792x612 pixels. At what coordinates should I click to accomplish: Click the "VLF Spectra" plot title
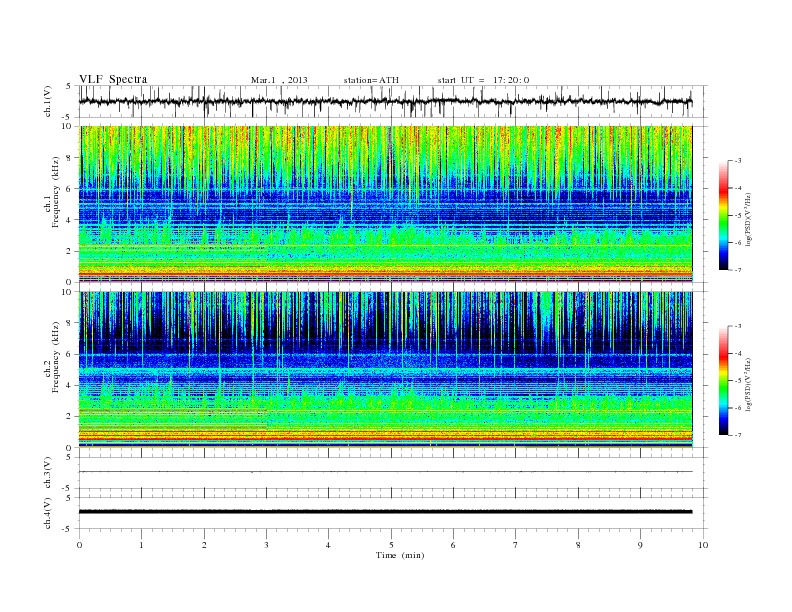pyautogui.click(x=113, y=79)
